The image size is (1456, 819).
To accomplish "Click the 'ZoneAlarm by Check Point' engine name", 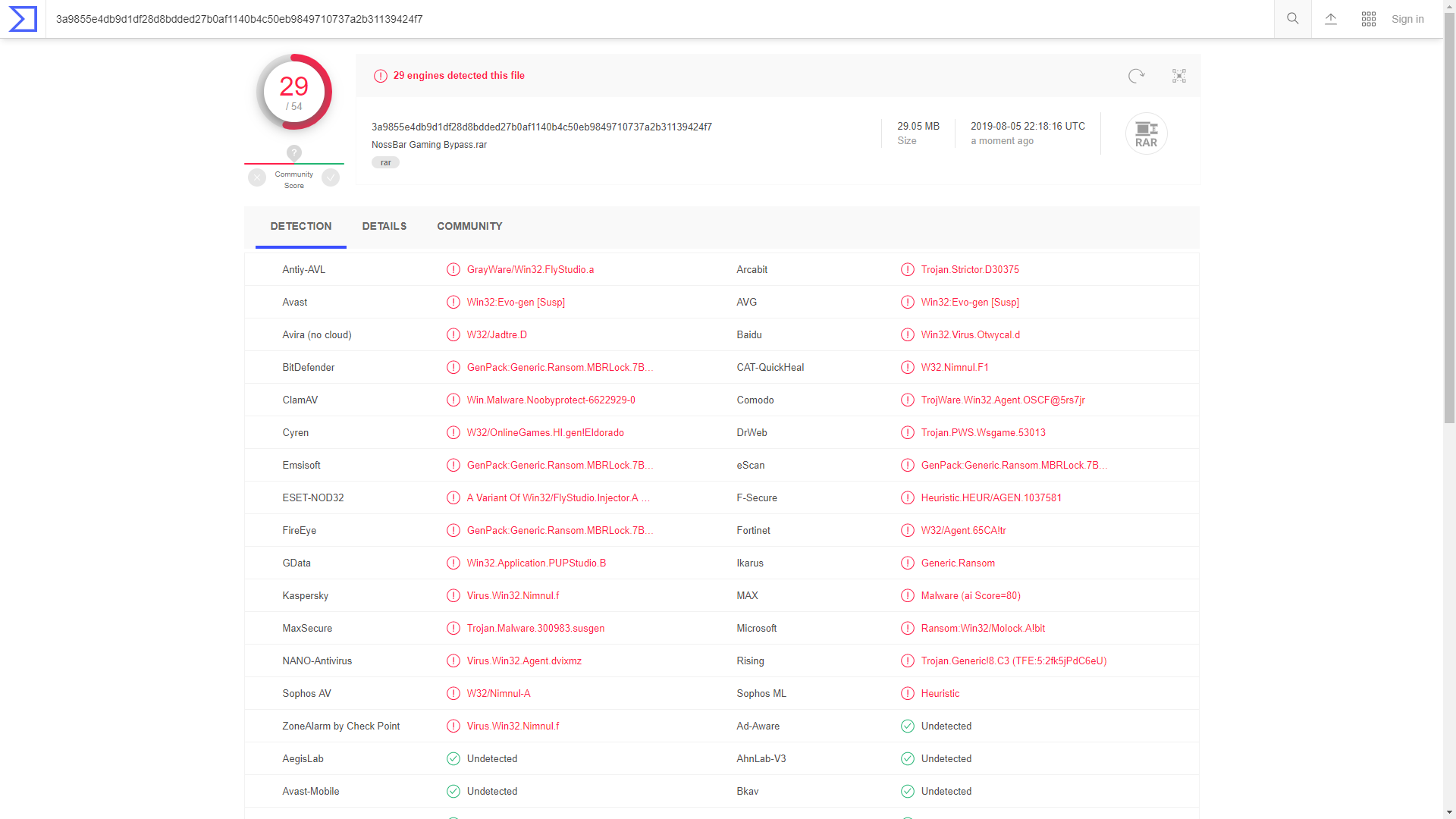I will 340,726.
